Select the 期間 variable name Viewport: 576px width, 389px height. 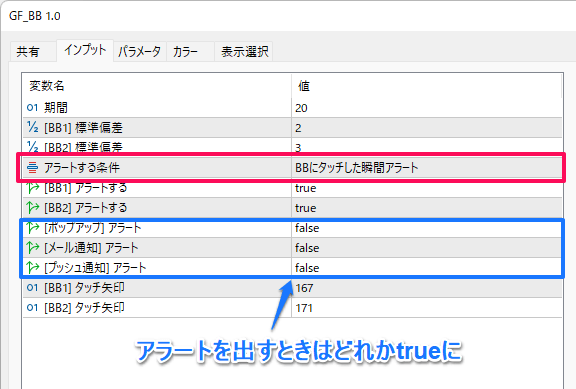[x=56, y=108]
